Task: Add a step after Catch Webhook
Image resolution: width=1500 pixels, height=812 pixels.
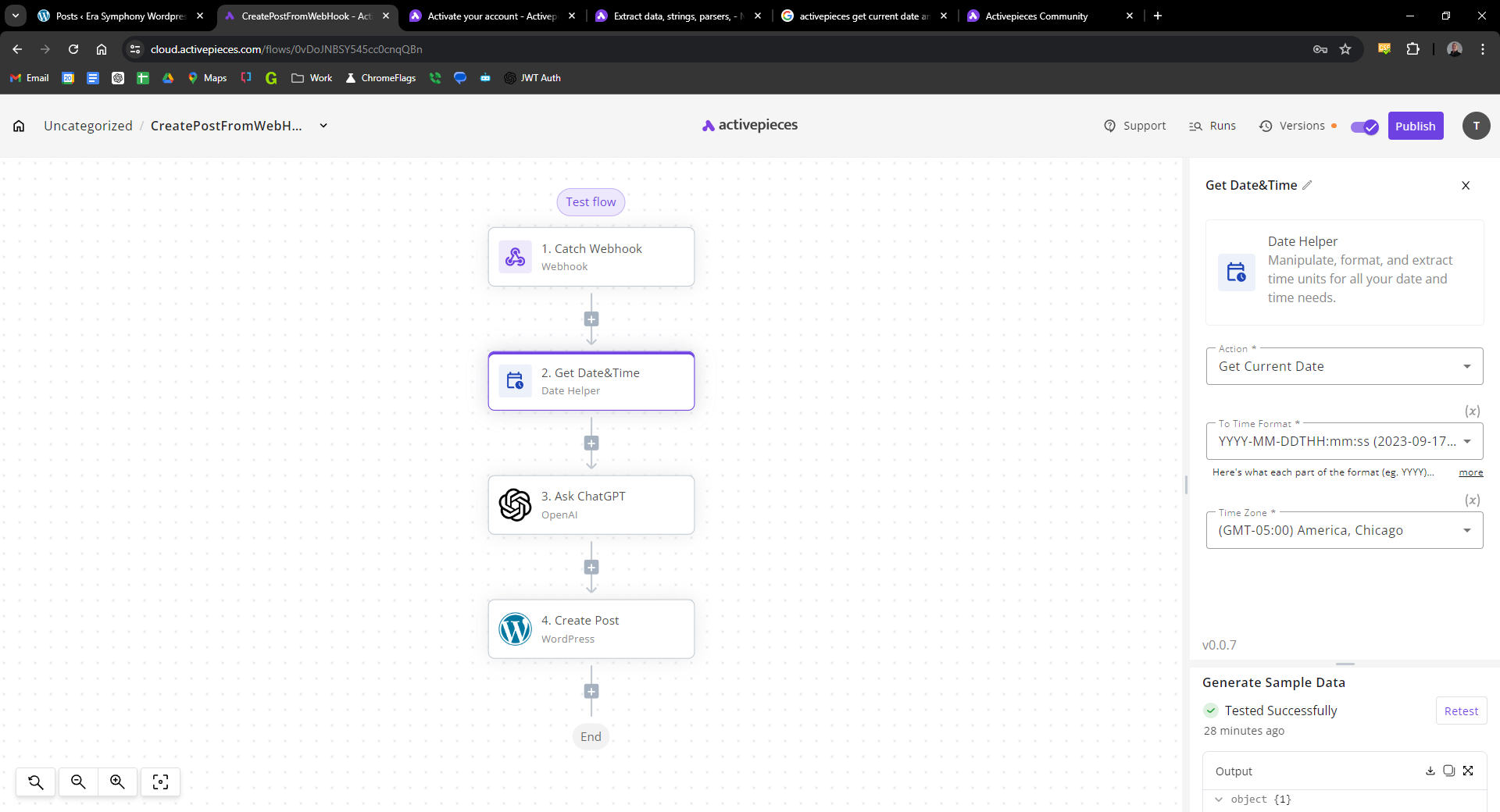Action: 591,319
